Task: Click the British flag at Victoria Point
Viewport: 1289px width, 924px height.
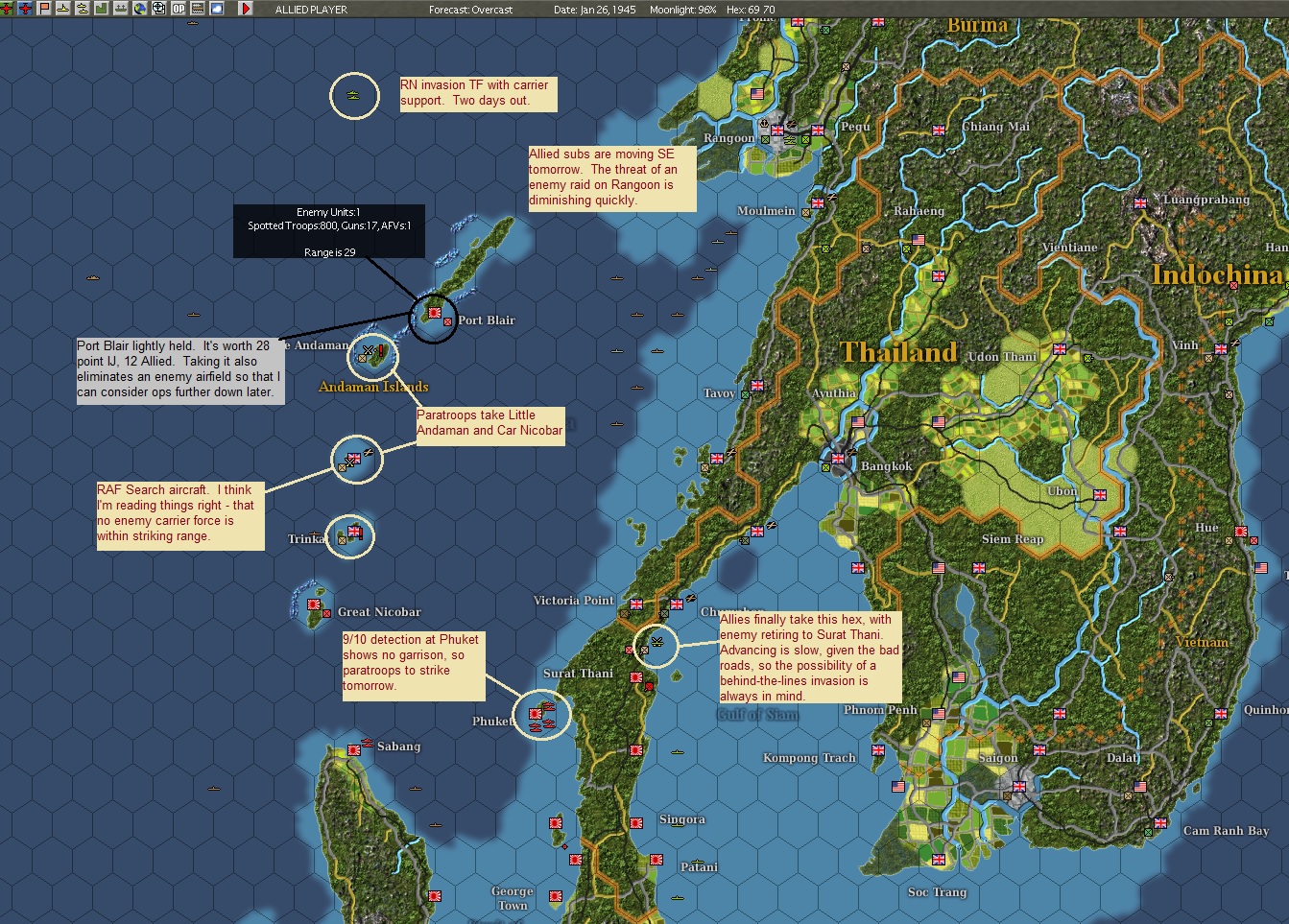Action: click(635, 604)
